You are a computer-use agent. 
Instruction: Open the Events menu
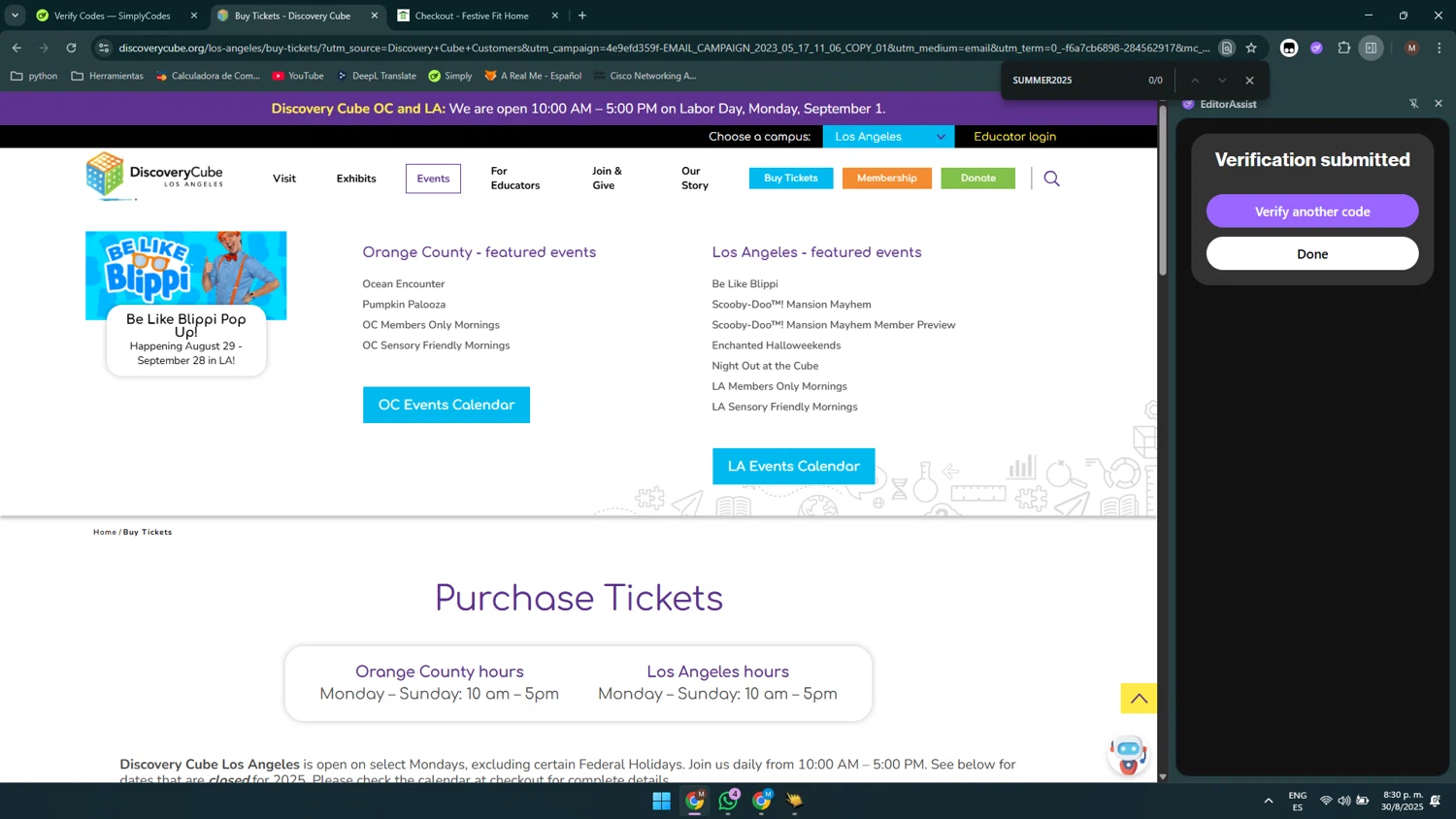coord(433,179)
